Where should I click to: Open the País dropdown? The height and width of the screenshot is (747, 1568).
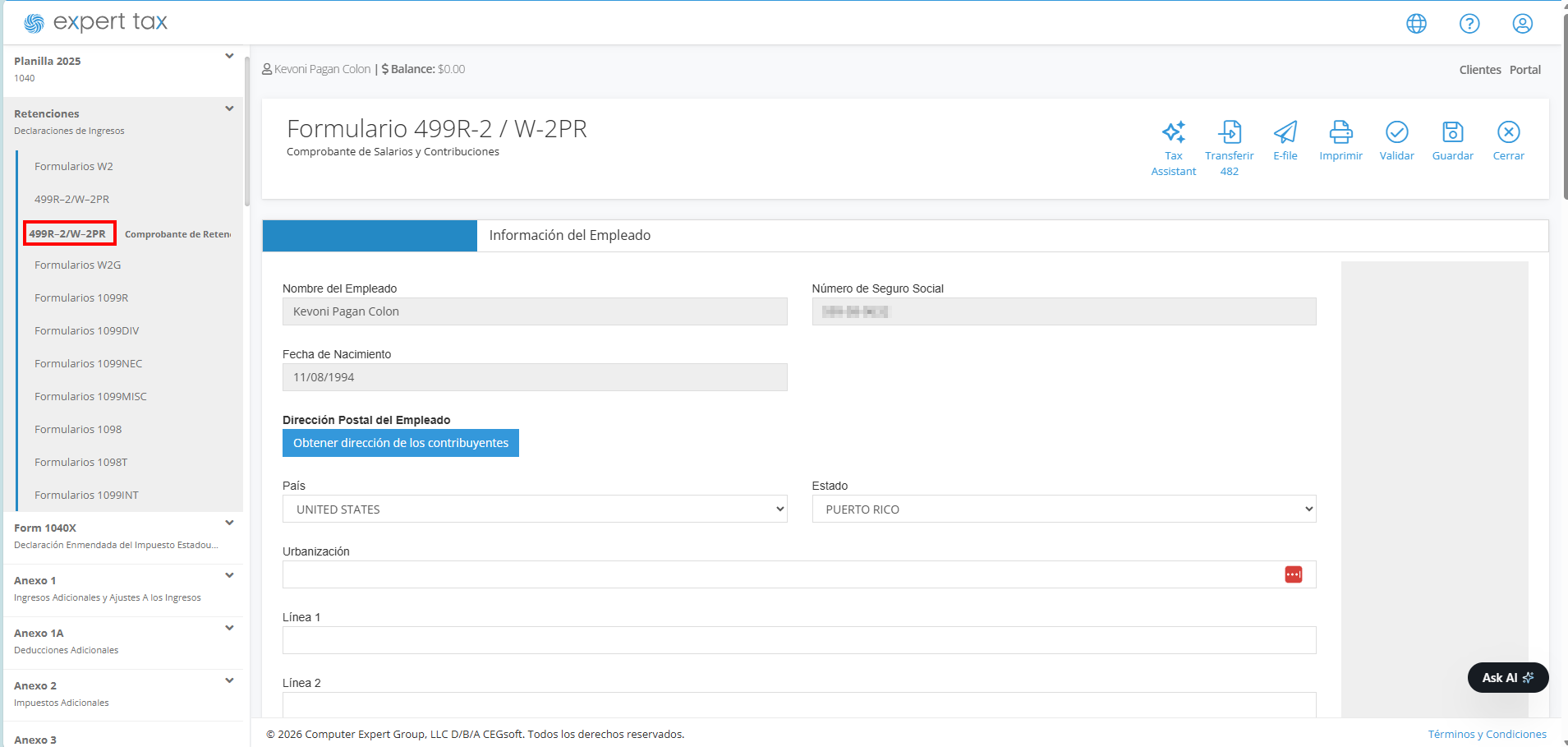pyautogui.click(x=535, y=510)
